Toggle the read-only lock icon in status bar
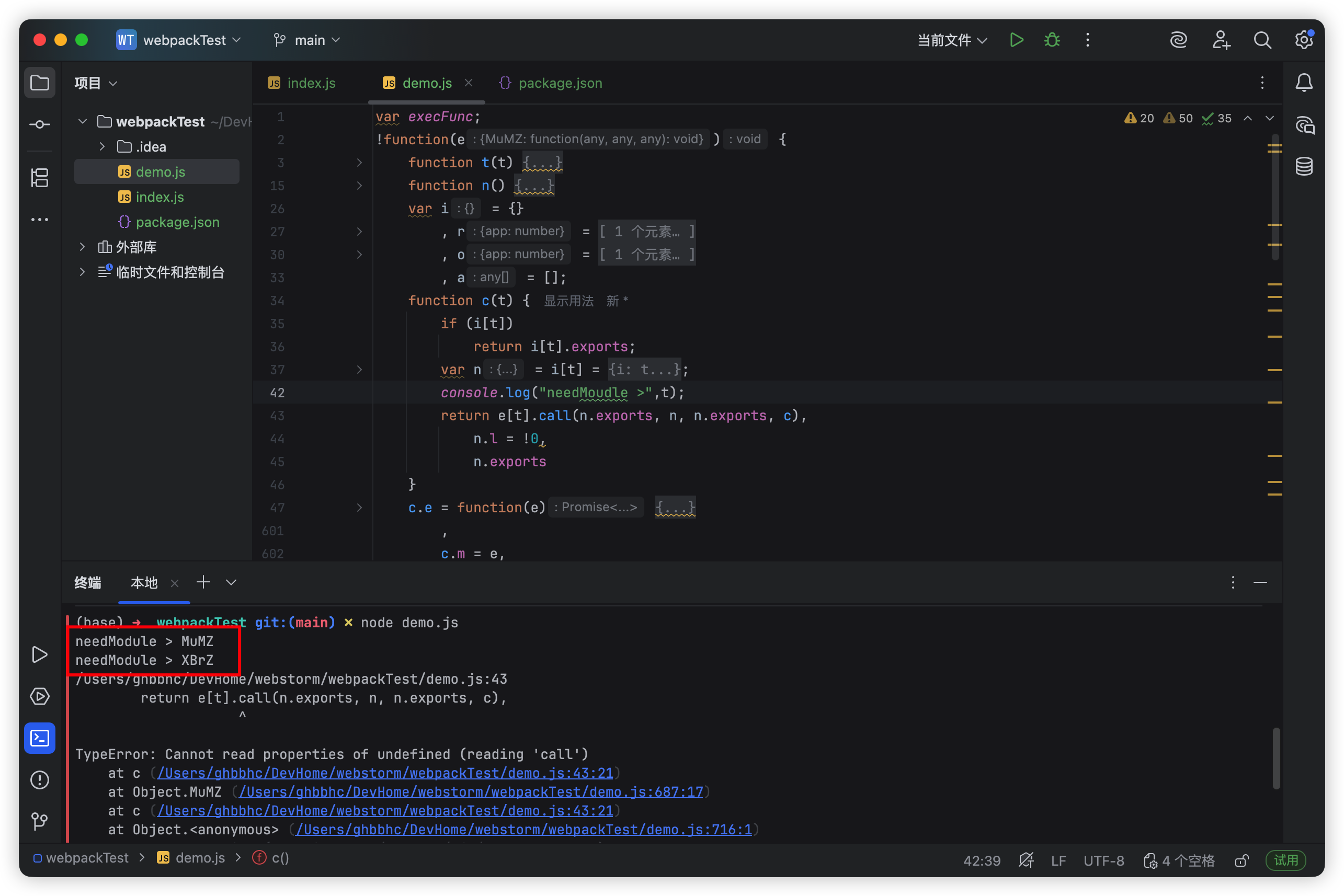1344x896 pixels. tap(1241, 860)
